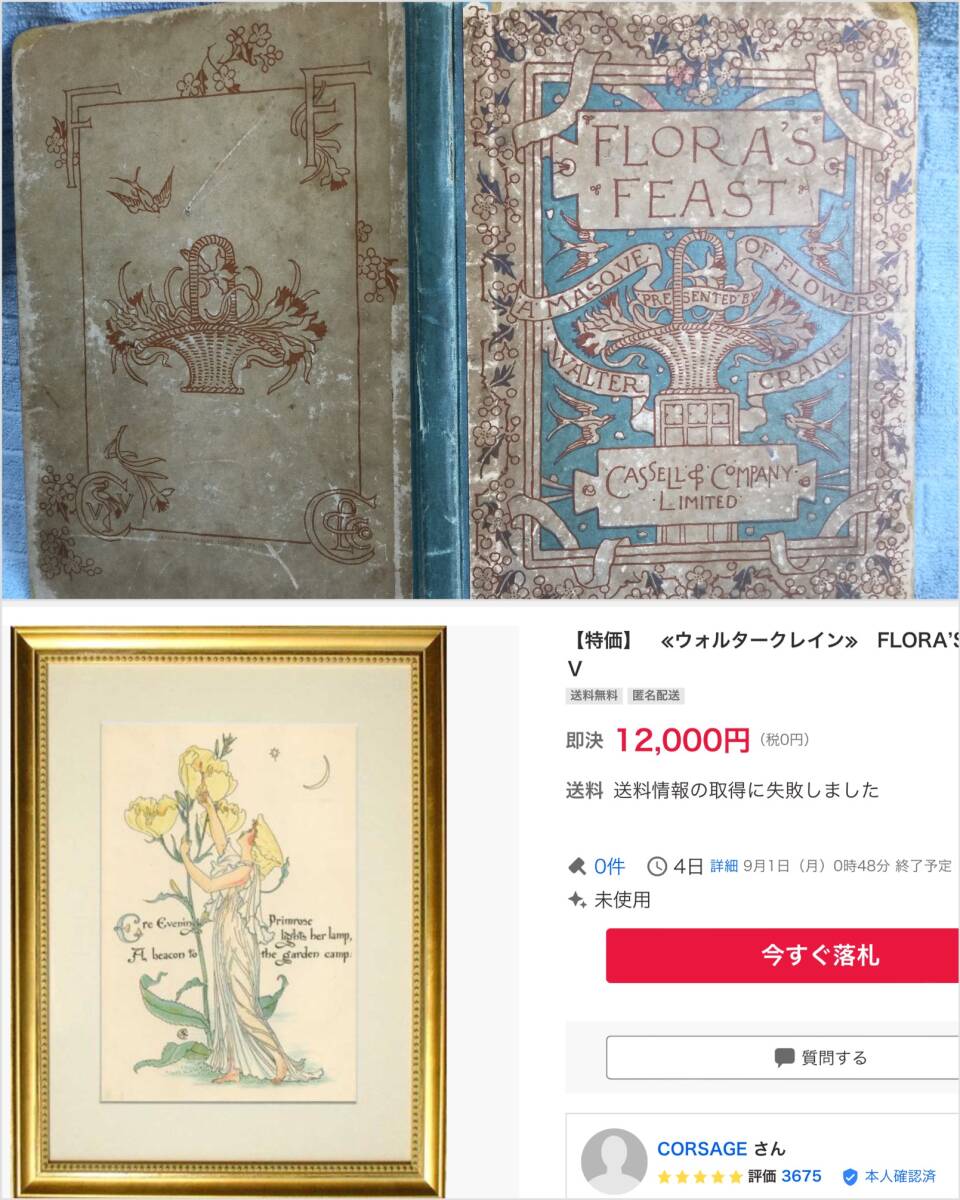Open the CORSAGE seller profile link
The width and height of the screenshot is (960, 1200).
[702, 1149]
